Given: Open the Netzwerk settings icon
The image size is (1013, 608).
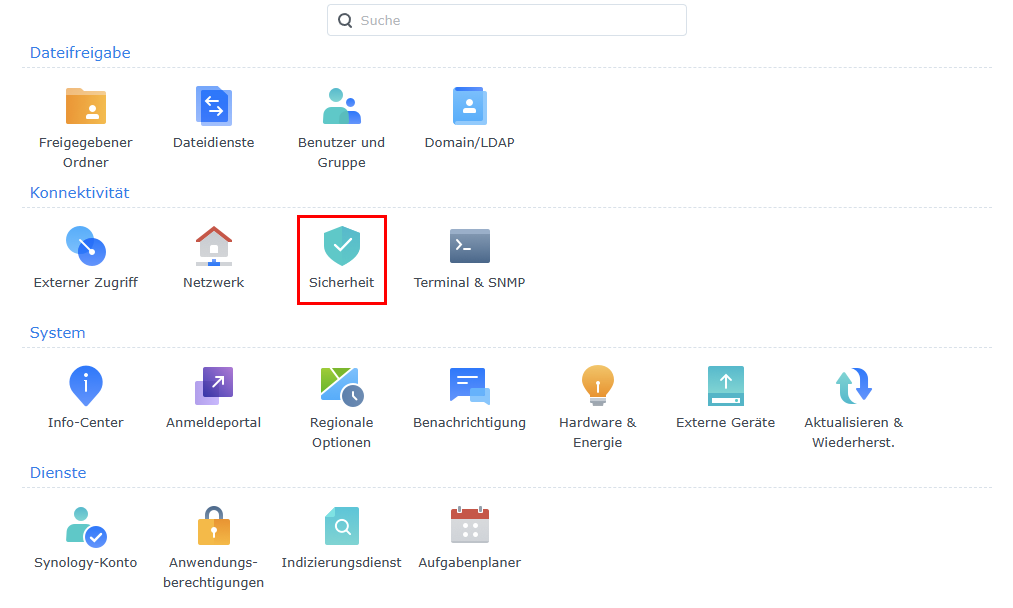Looking at the screenshot, I should (x=213, y=246).
